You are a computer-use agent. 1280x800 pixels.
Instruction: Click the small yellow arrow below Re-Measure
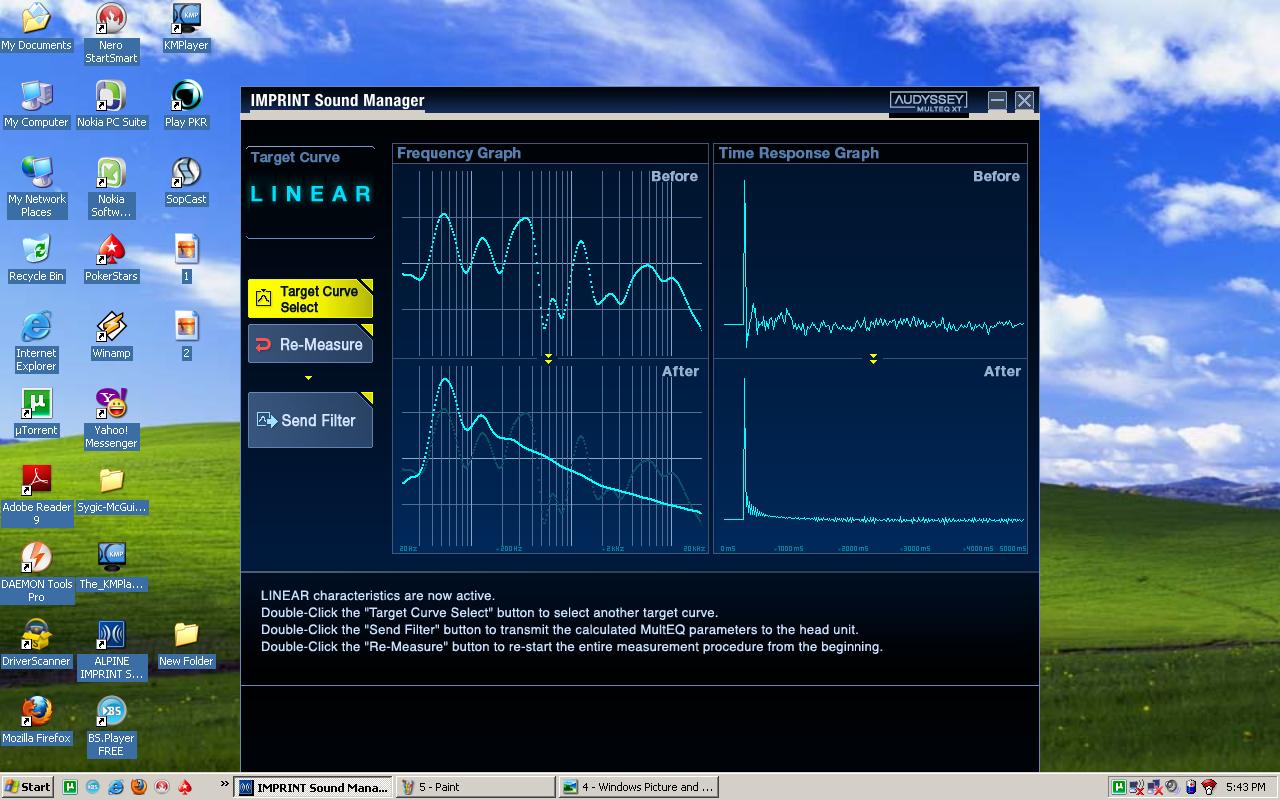(308, 378)
